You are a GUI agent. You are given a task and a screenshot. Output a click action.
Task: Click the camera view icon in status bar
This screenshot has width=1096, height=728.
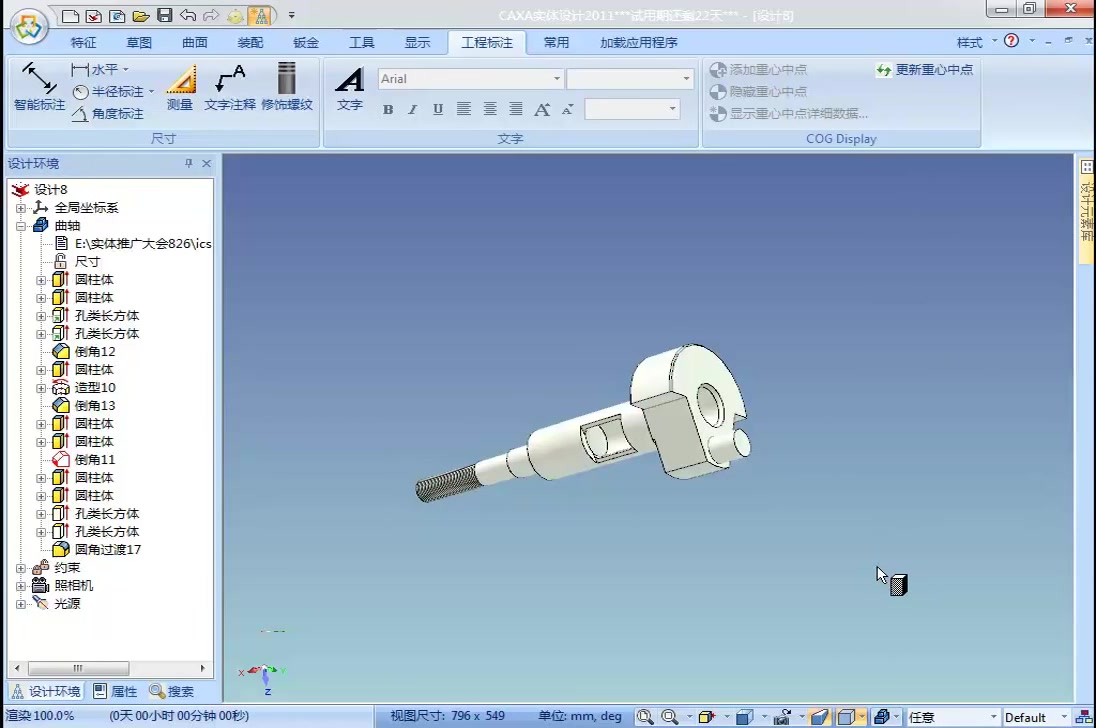tap(783, 717)
